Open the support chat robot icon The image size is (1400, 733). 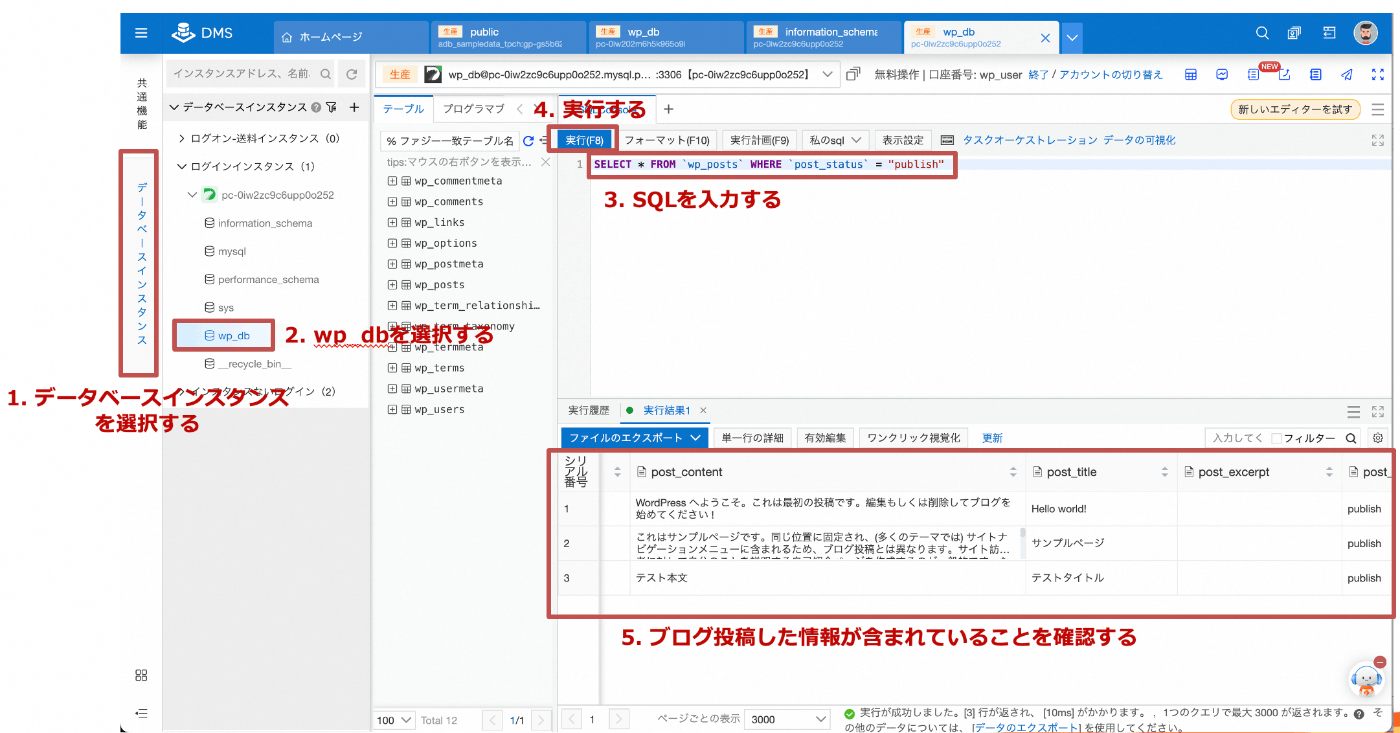click(1367, 680)
